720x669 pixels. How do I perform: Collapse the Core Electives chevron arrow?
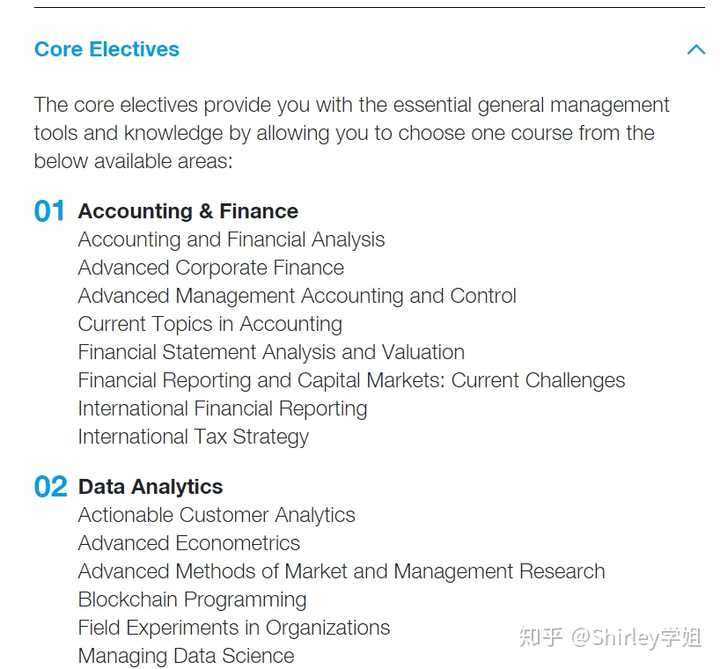[696, 49]
